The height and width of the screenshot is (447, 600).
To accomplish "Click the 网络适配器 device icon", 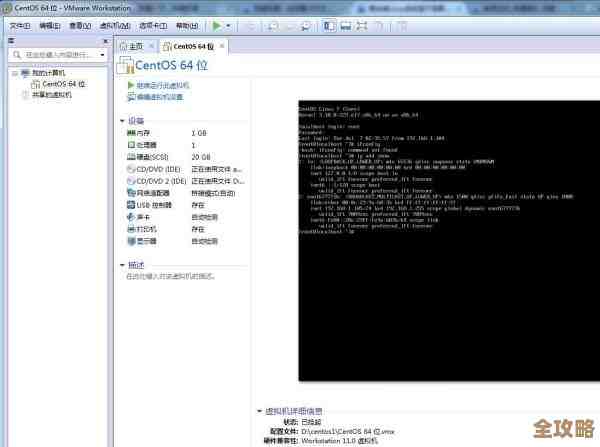I will click(x=131, y=193).
